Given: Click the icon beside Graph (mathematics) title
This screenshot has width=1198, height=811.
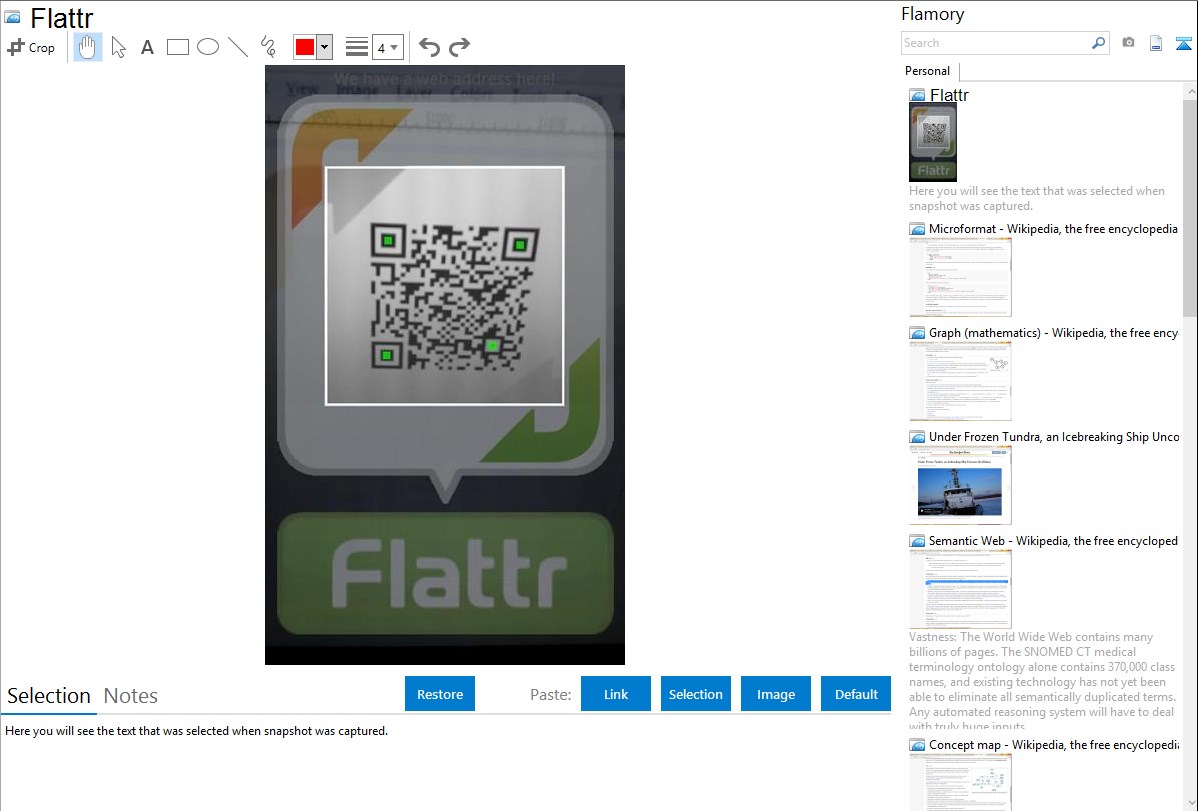Looking at the screenshot, I should pyautogui.click(x=918, y=333).
